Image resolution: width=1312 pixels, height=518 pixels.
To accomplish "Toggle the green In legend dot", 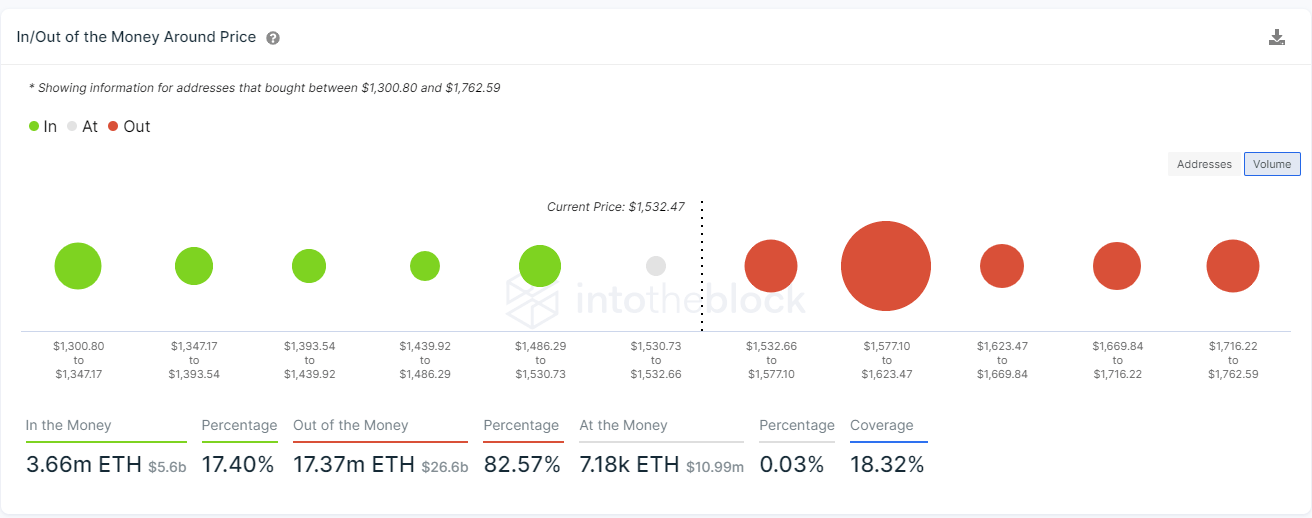I will point(34,126).
